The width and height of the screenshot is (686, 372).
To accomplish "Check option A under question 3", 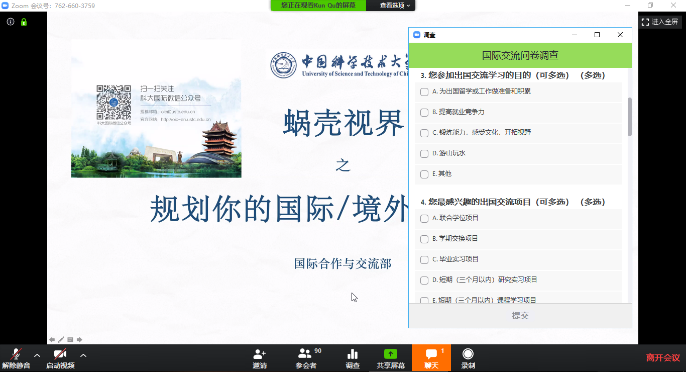I will click(424, 92).
